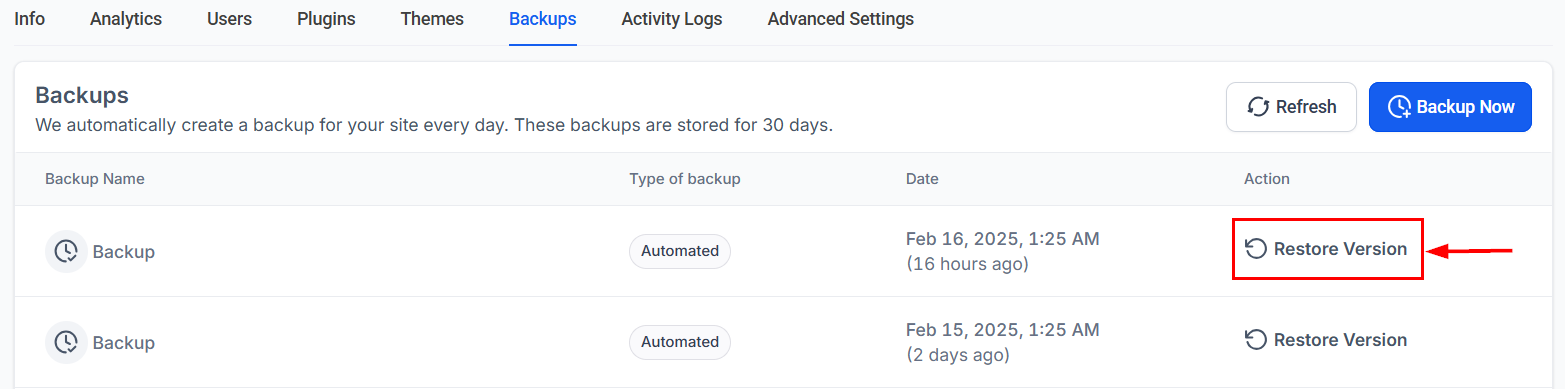This screenshot has height=389, width=1565.
Task: Click clock icon of Feb 15 backup
Action: click(x=66, y=342)
